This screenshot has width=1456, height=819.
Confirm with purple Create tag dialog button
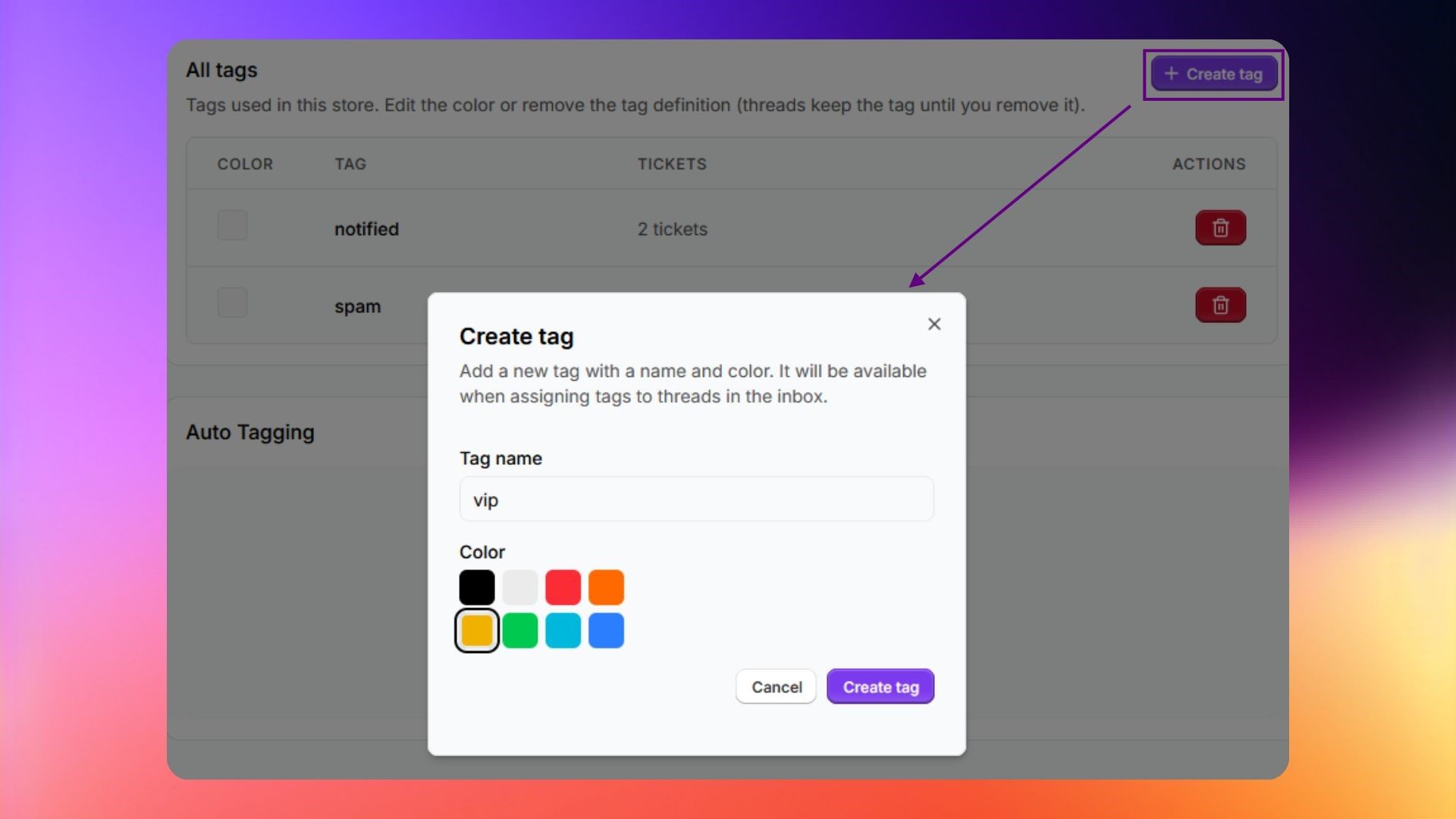point(880,686)
